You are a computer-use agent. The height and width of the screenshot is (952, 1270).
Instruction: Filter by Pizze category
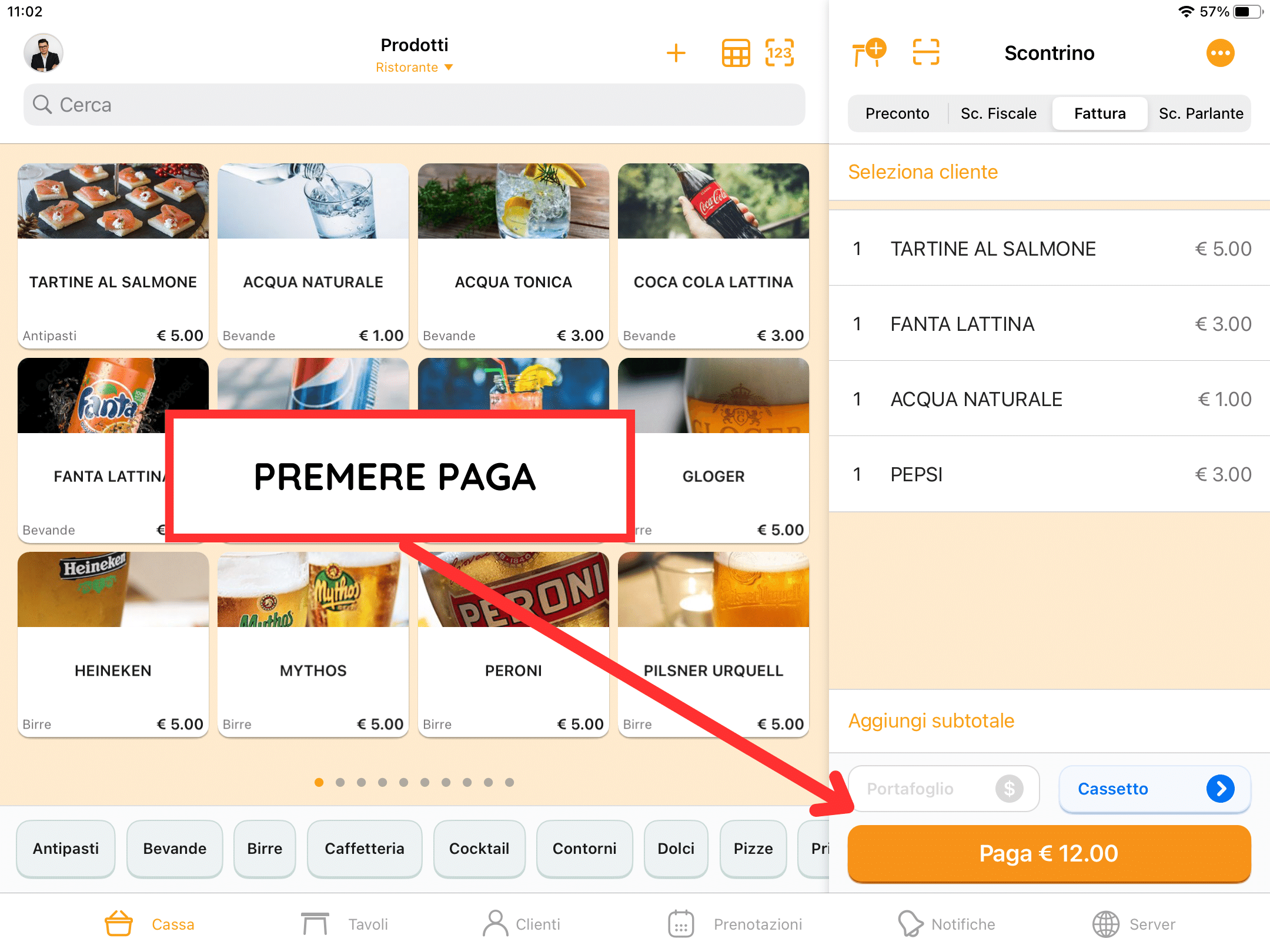point(753,849)
